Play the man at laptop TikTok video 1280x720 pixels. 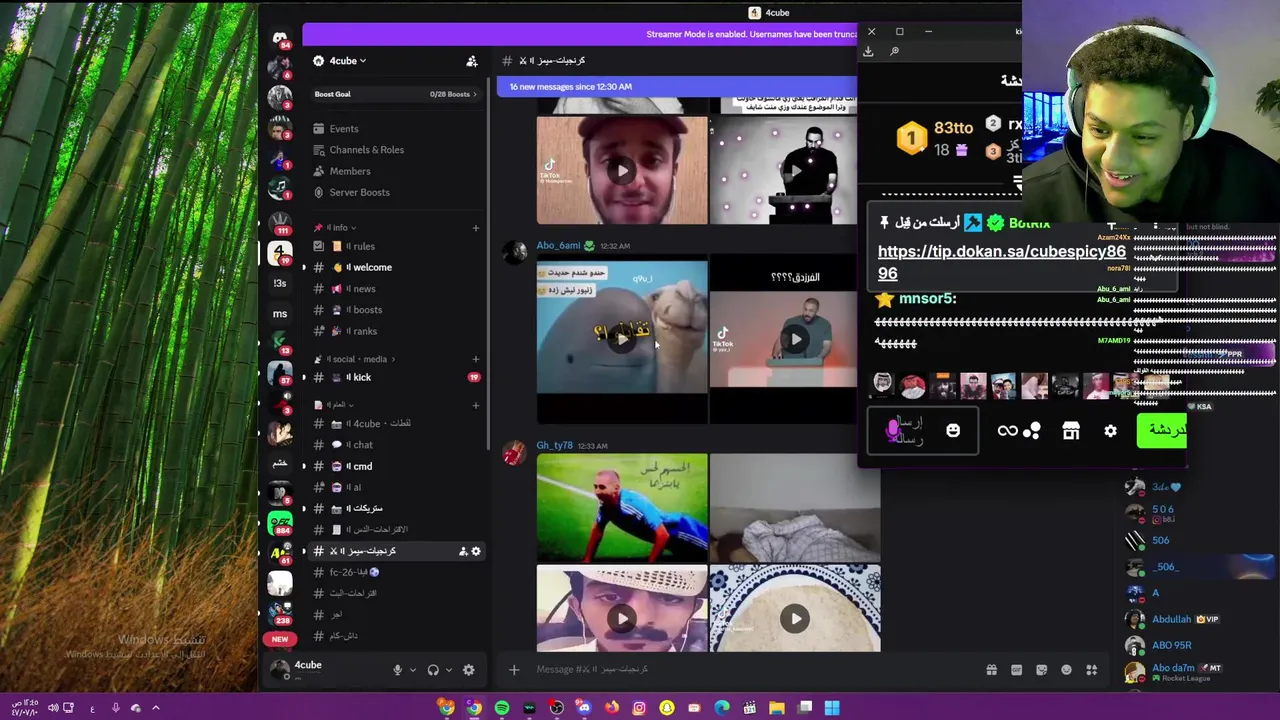tap(795, 340)
